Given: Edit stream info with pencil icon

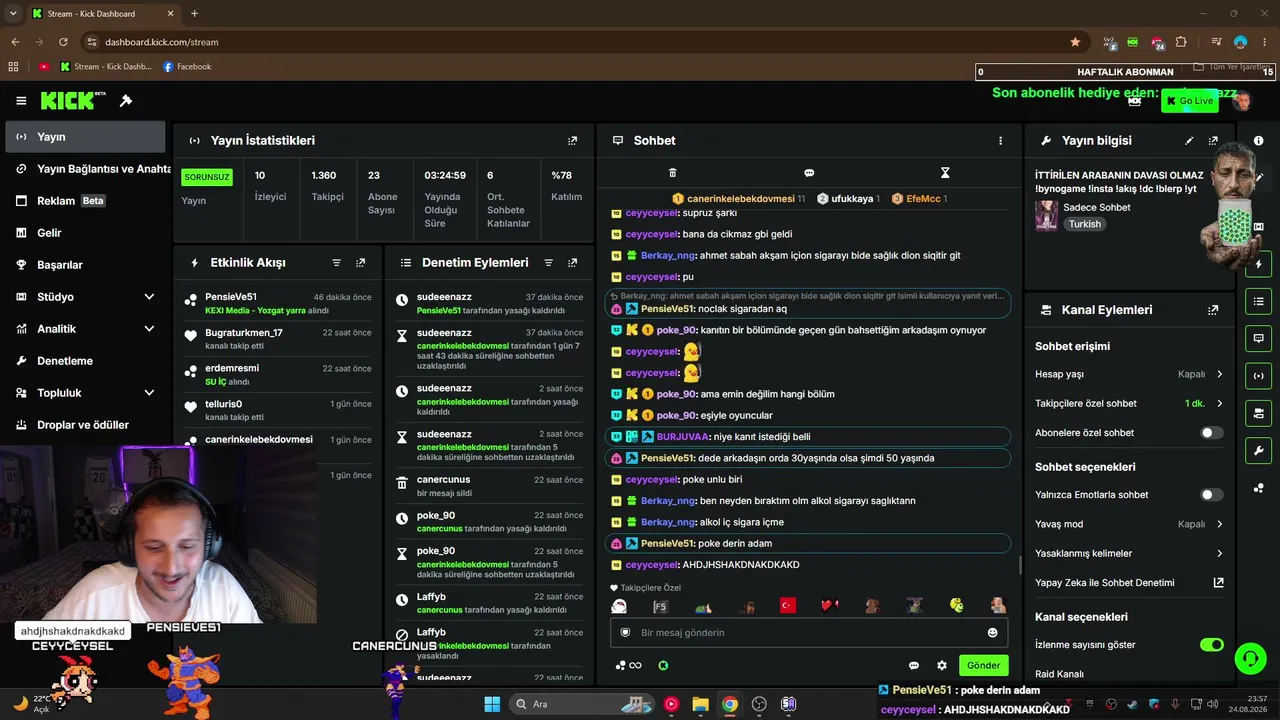Looking at the screenshot, I should click(1189, 141).
